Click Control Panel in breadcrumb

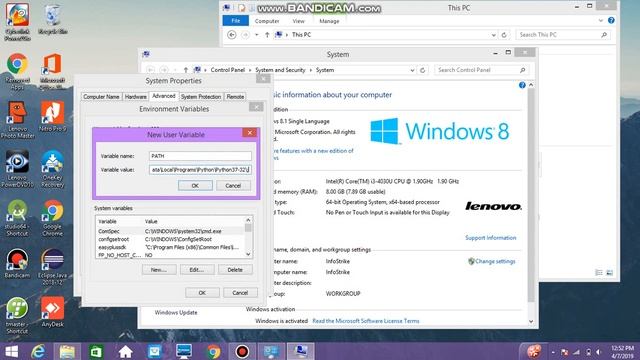(227, 70)
